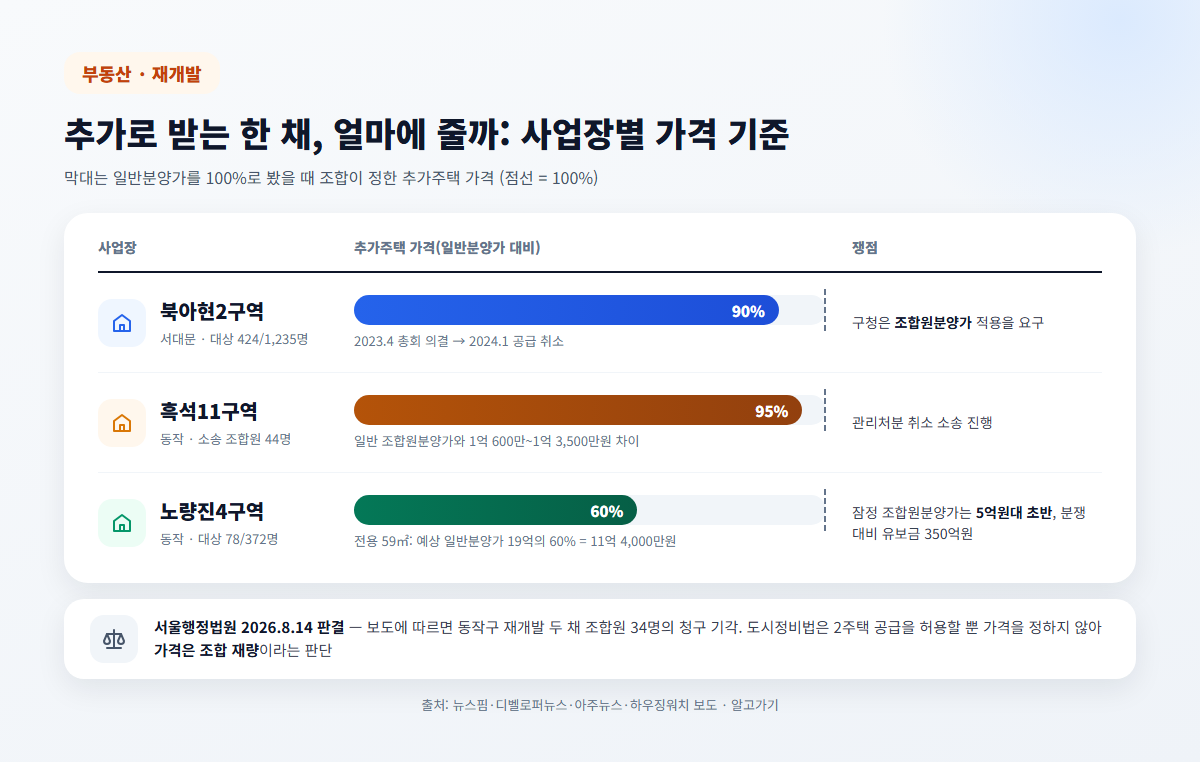Click the '동작 · 소송 조합원 44명' subtext
The image size is (1200, 762).
click(x=225, y=439)
